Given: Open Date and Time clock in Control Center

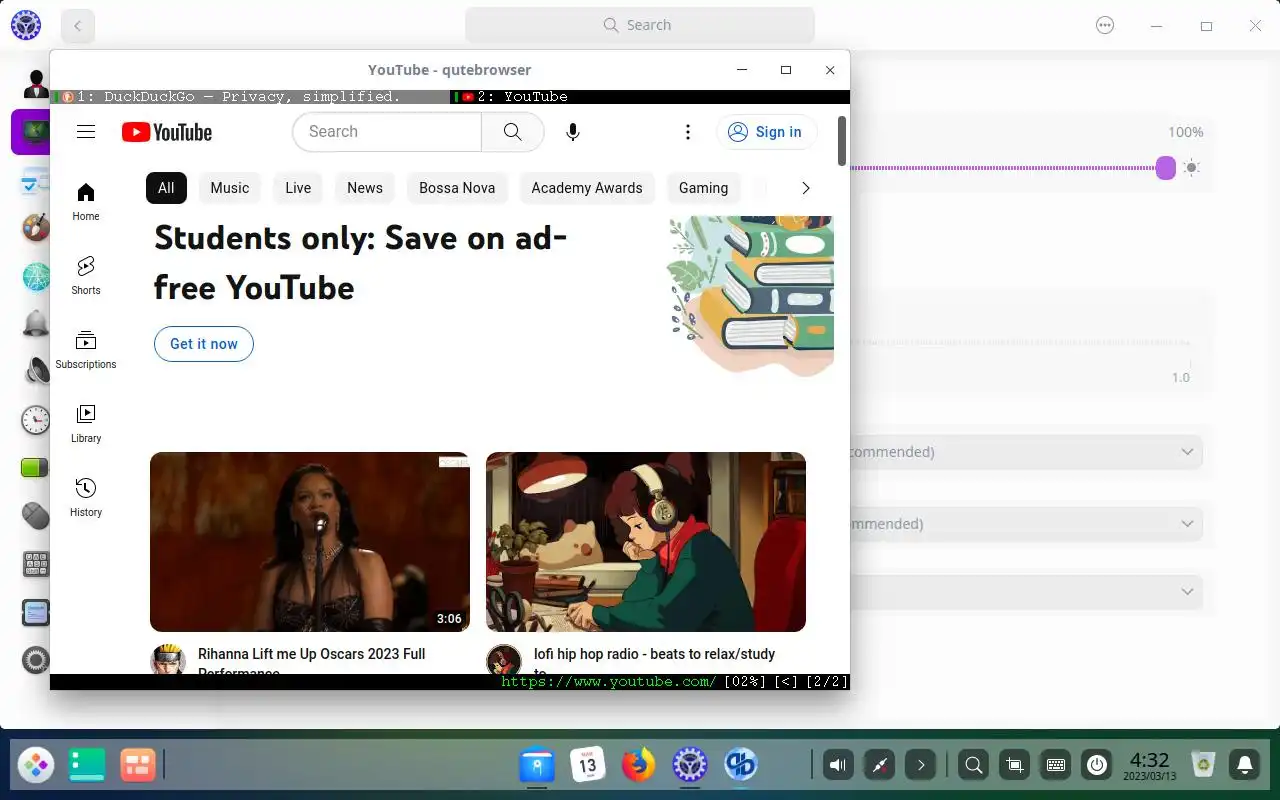Looking at the screenshot, I should [x=36, y=420].
